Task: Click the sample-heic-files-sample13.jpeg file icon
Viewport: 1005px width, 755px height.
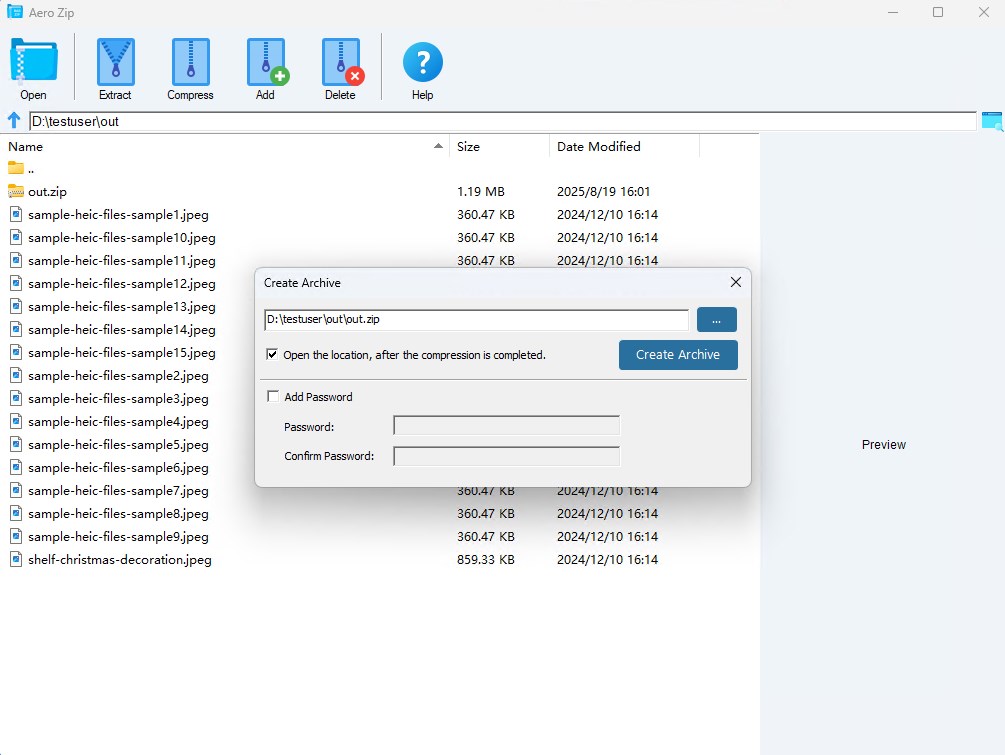Action: point(16,306)
